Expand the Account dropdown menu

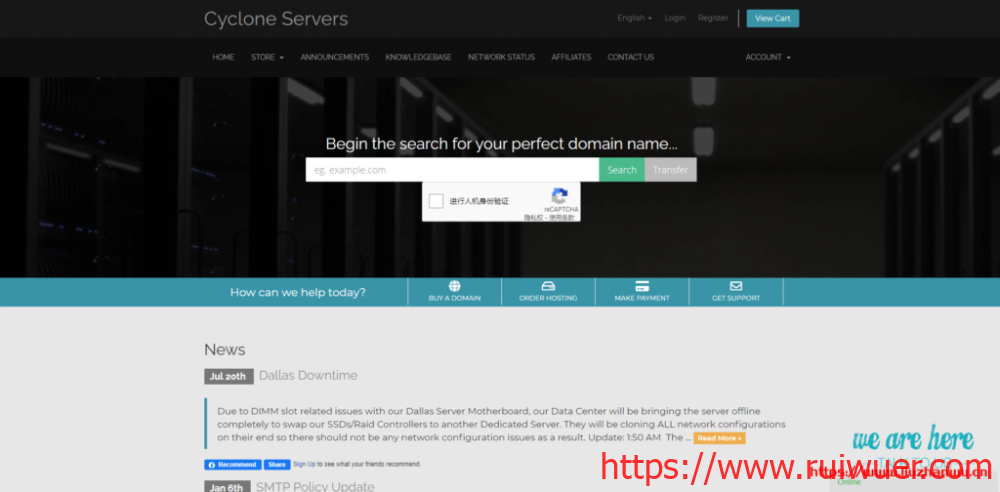point(767,57)
